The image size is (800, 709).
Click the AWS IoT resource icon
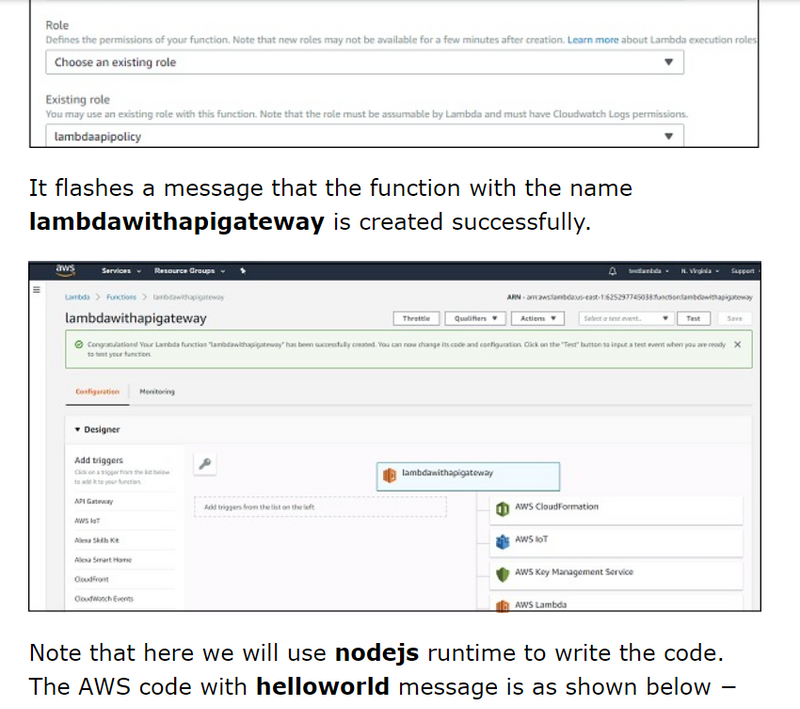point(503,541)
